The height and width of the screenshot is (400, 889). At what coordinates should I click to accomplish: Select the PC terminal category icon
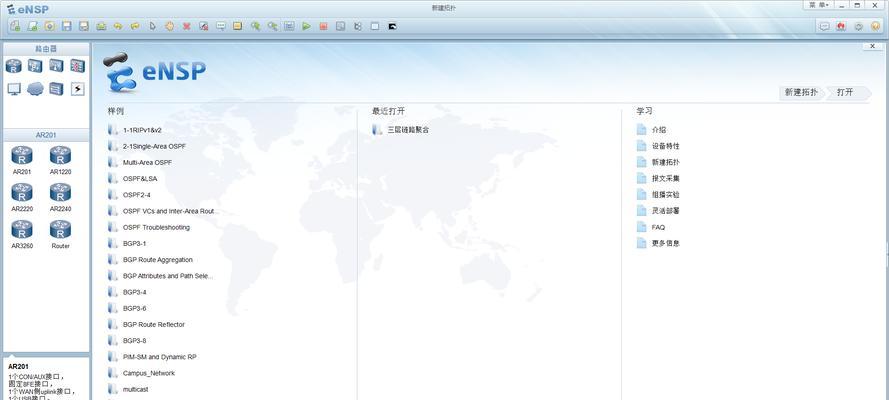tap(14, 89)
